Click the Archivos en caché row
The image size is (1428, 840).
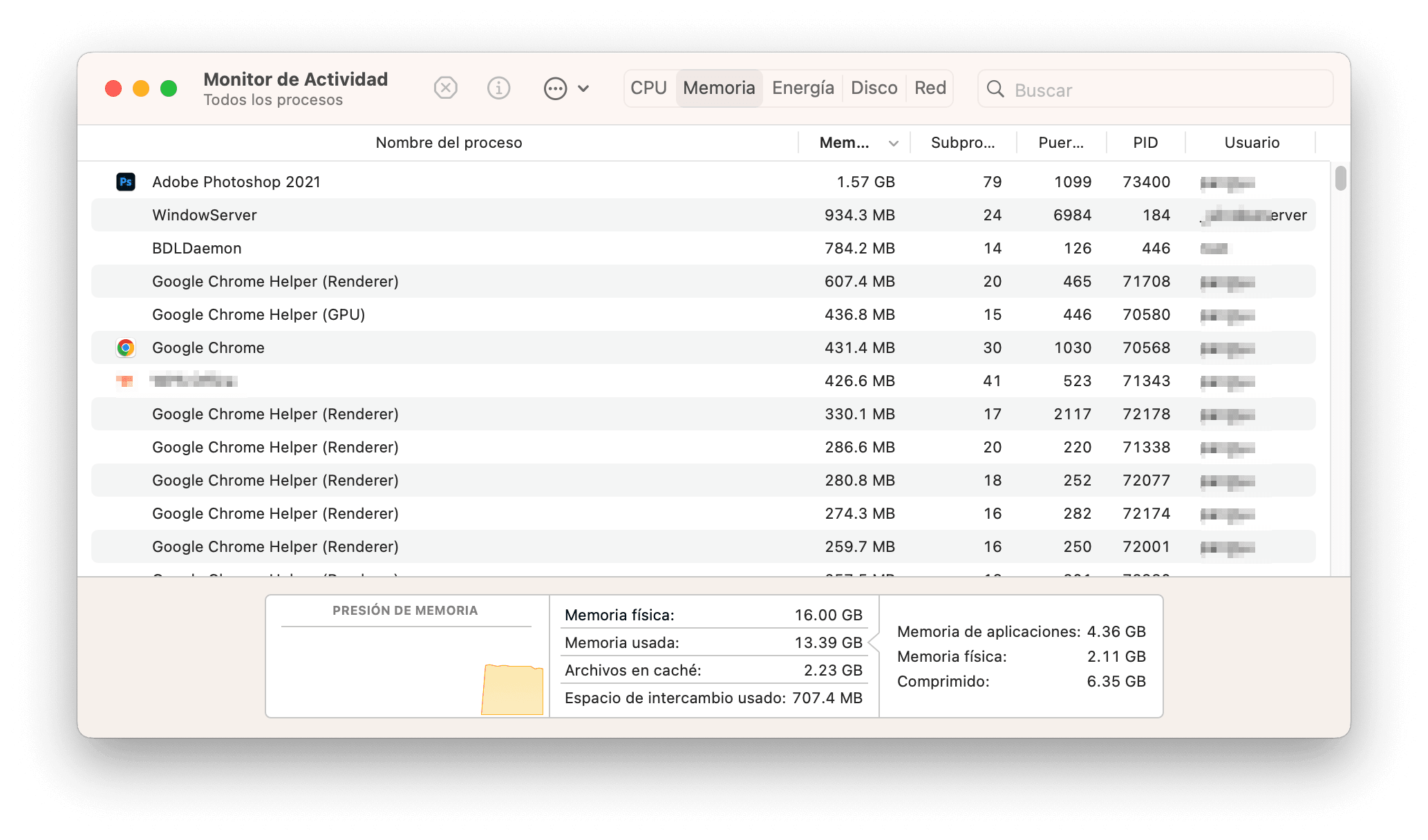713,670
